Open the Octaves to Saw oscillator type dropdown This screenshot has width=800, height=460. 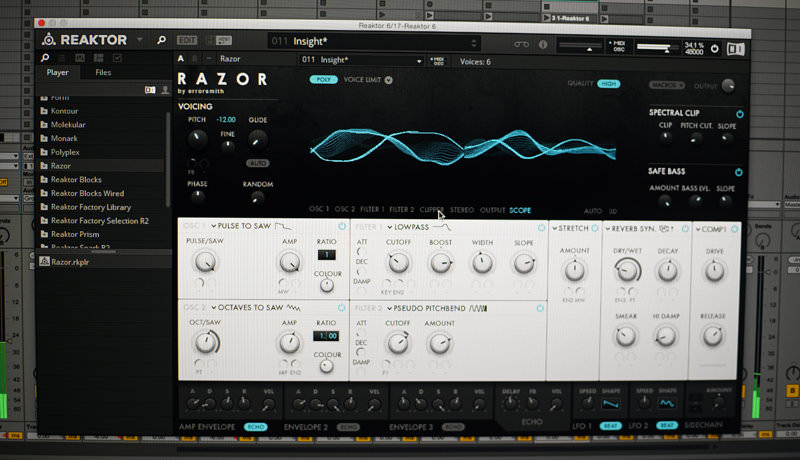(214, 308)
